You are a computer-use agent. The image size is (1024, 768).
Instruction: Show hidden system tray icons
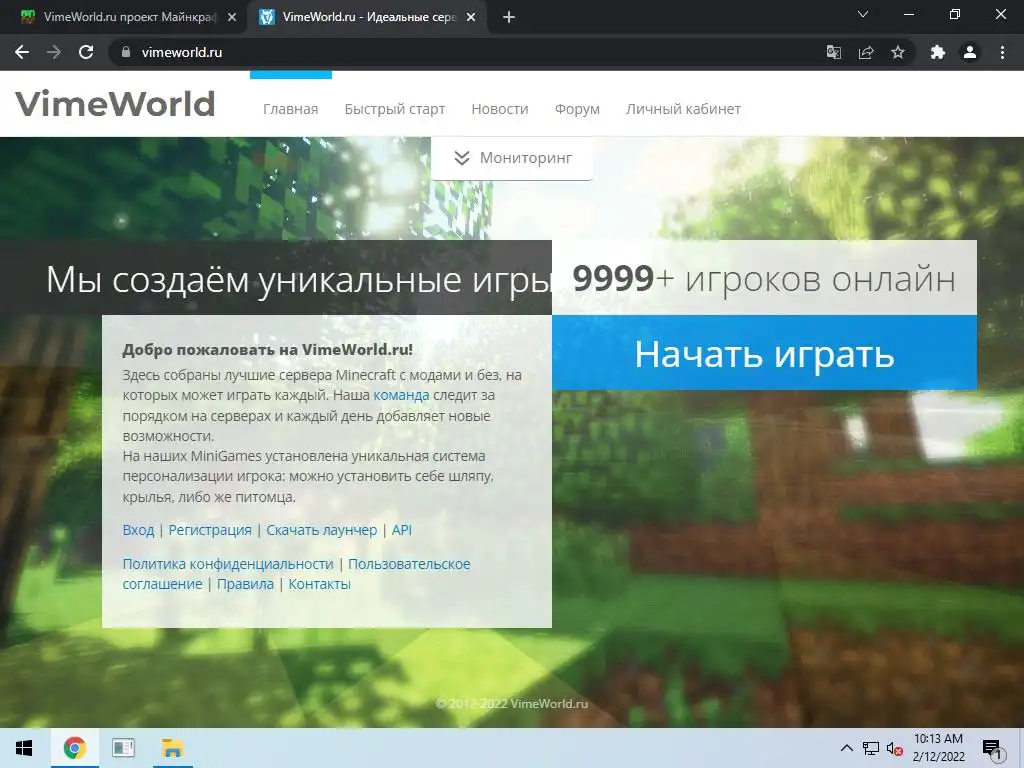pos(846,748)
